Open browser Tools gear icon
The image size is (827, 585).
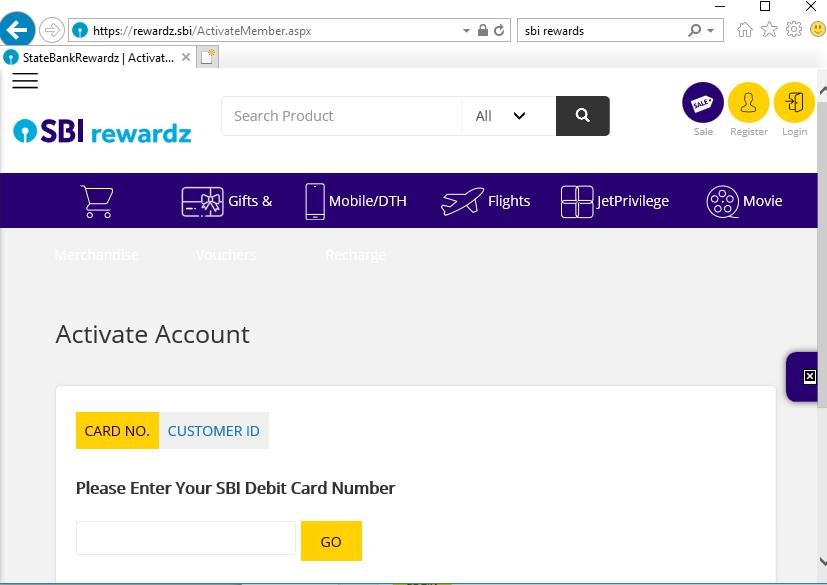pyautogui.click(x=794, y=30)
